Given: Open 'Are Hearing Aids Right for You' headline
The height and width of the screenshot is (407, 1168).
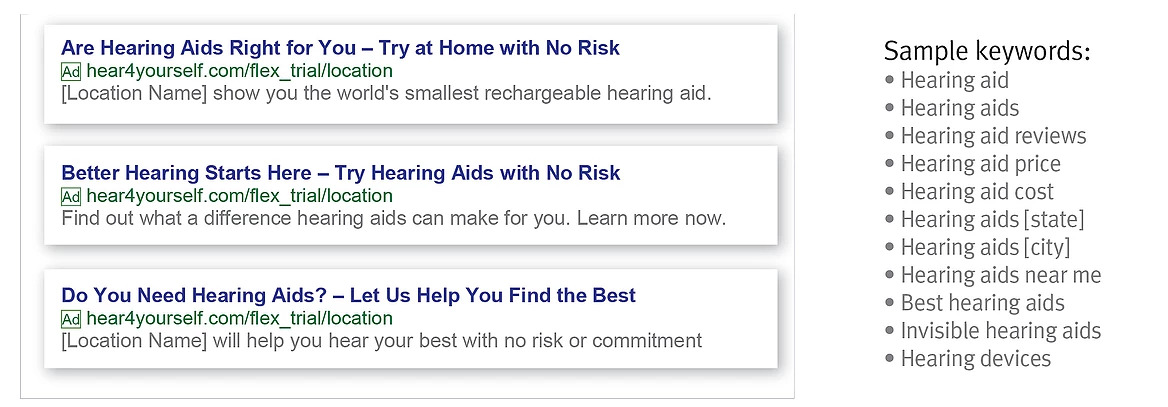Looking at the screenshot, I should 340,48.
